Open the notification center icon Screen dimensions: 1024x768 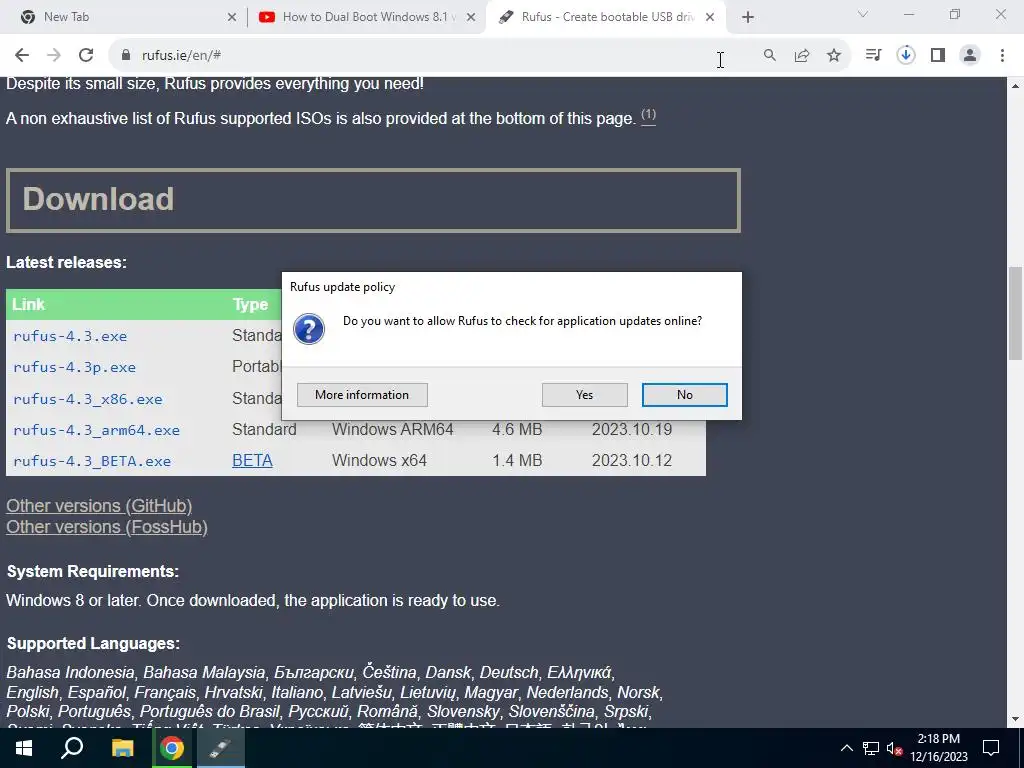(991, 748)
